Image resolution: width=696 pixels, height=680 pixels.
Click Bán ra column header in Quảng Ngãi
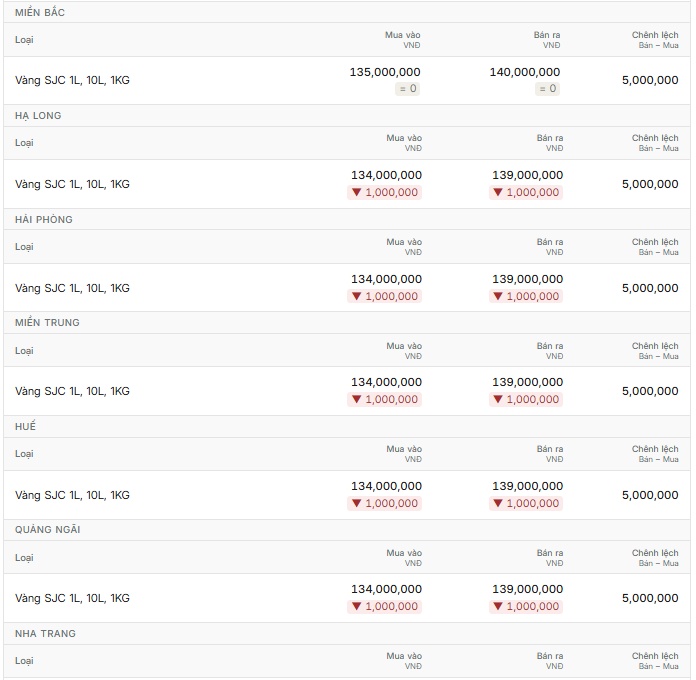(550, 557)
